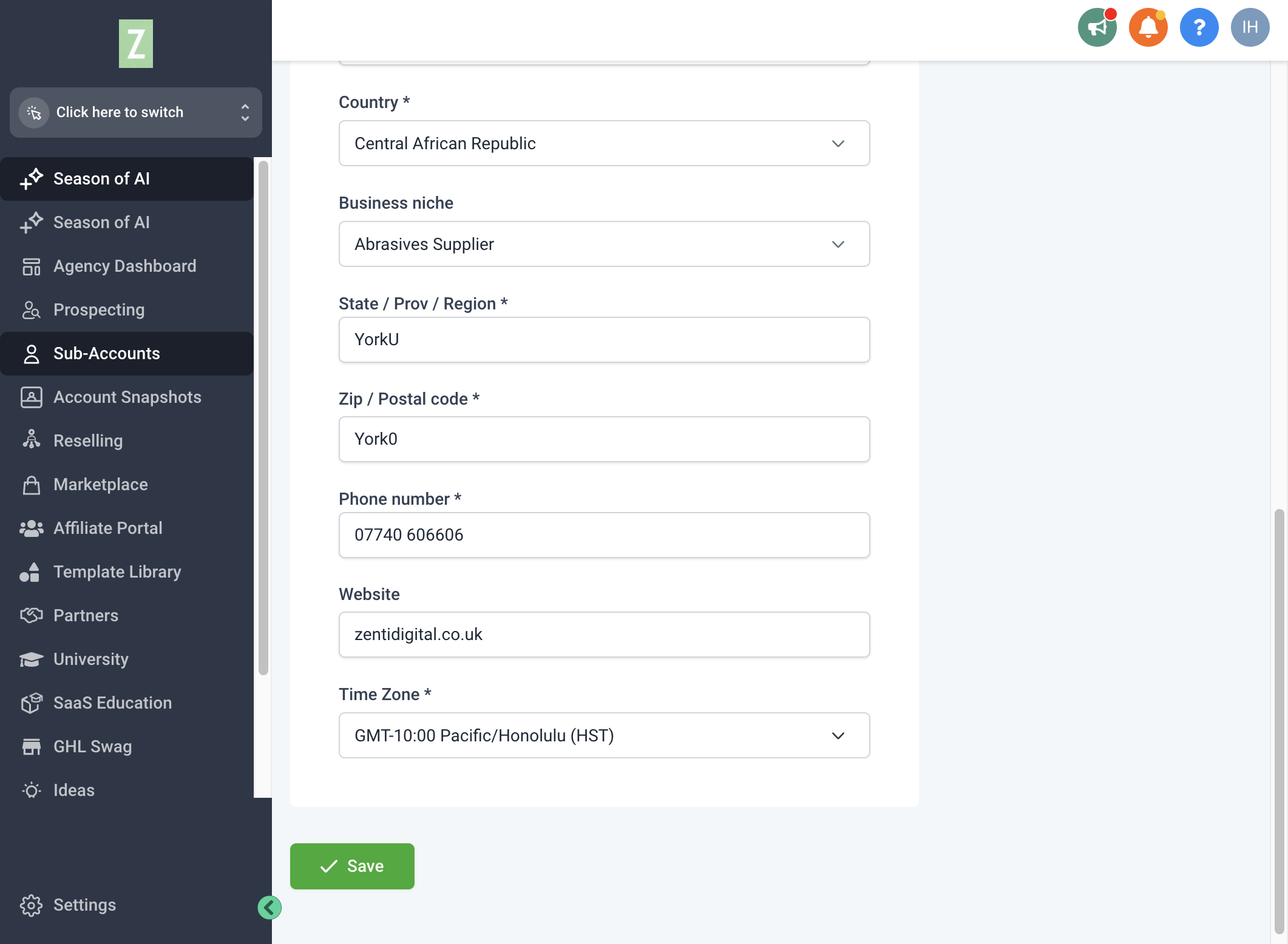
Task: Click the Ideas lightbulb icon
Action: [31, 791]
